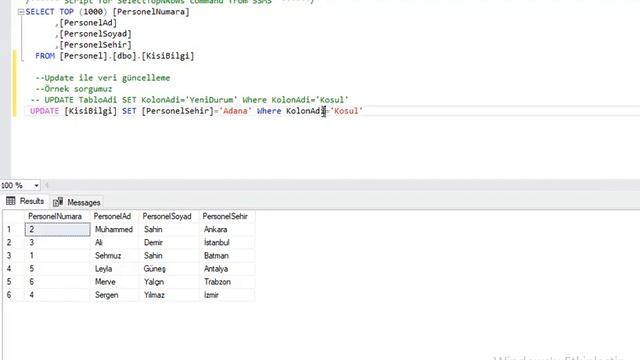Click the Messages tab icon
640x360 pixels.
pos(58,202)
